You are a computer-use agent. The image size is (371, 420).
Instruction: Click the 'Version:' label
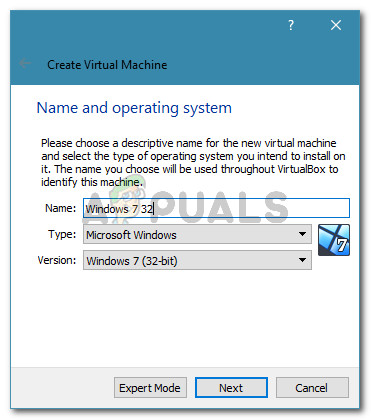tap(57, 260)
